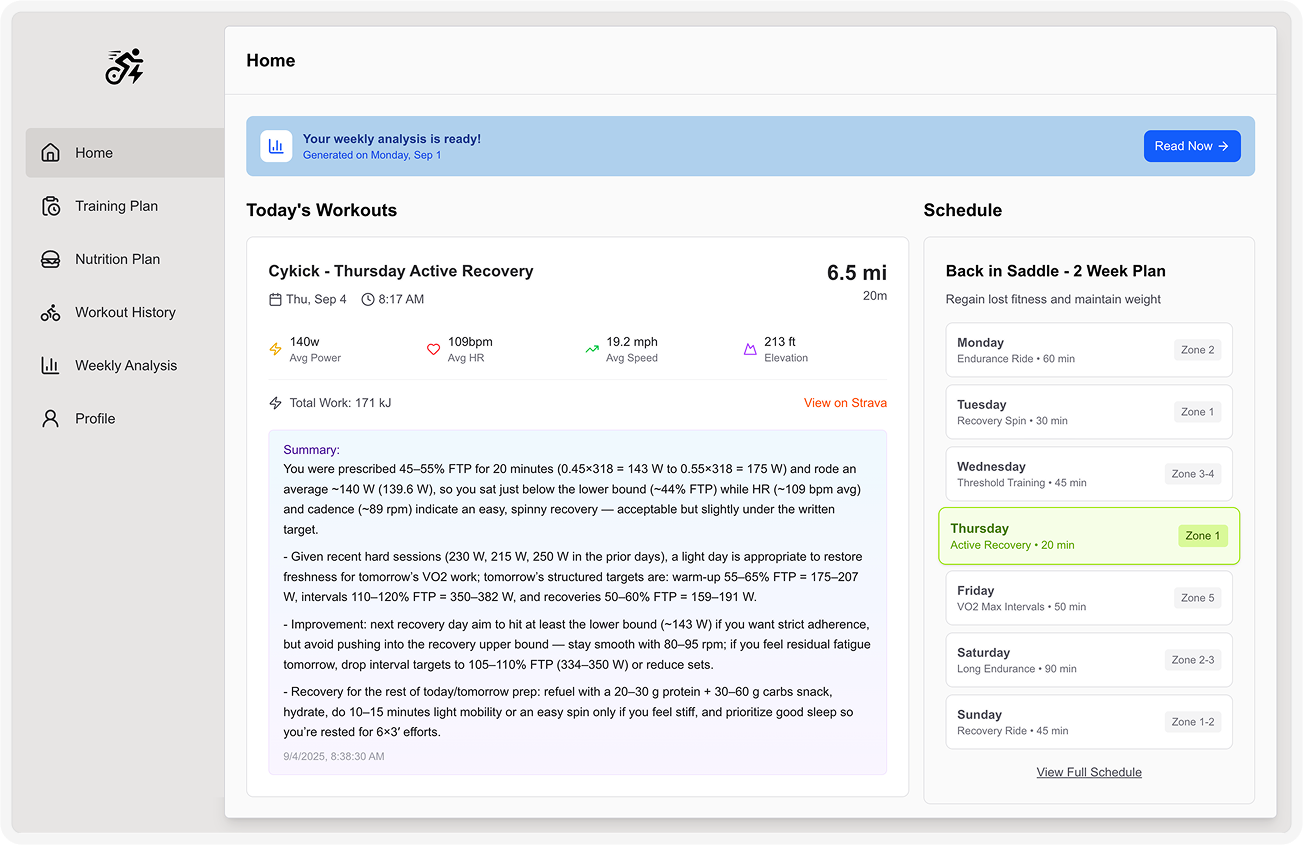This screenshot has width=1303, height=845.
Task: Click the purple mountain Elevation icon
Action: point(750,349)
